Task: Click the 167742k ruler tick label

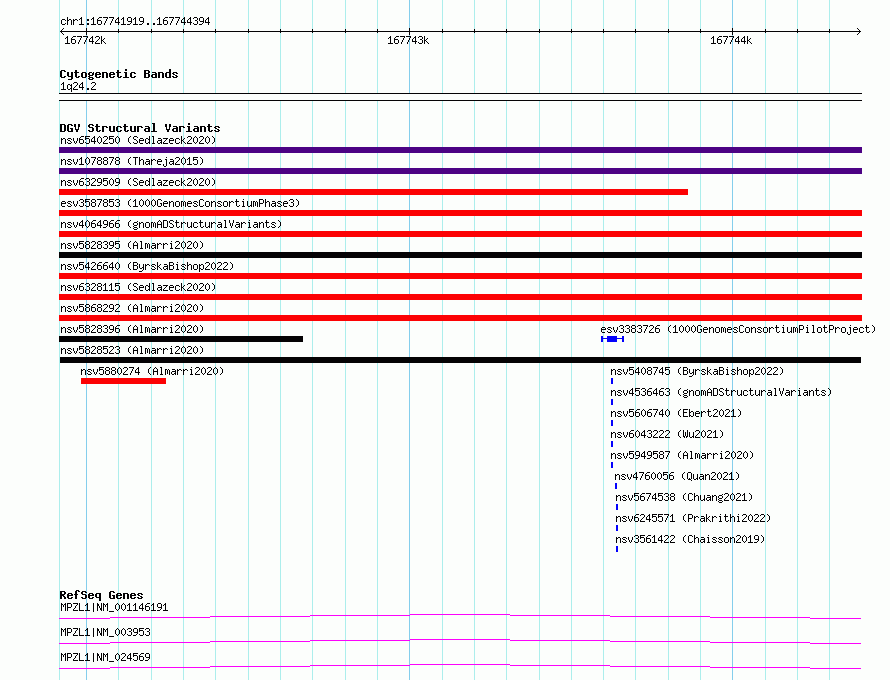Action: coord(85,40)
